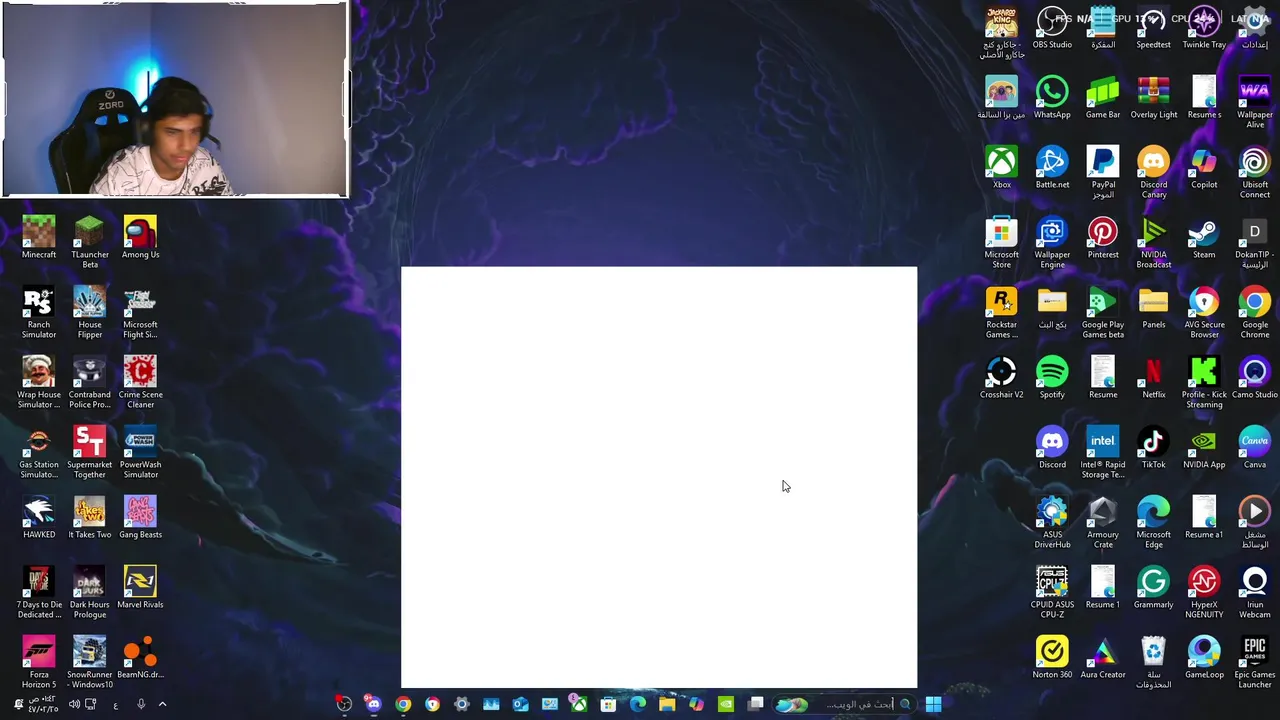This screenshot has height=720, width=1280.
Task: Open the Grammarly desktop shortcut
Action: coord(1153,588)
